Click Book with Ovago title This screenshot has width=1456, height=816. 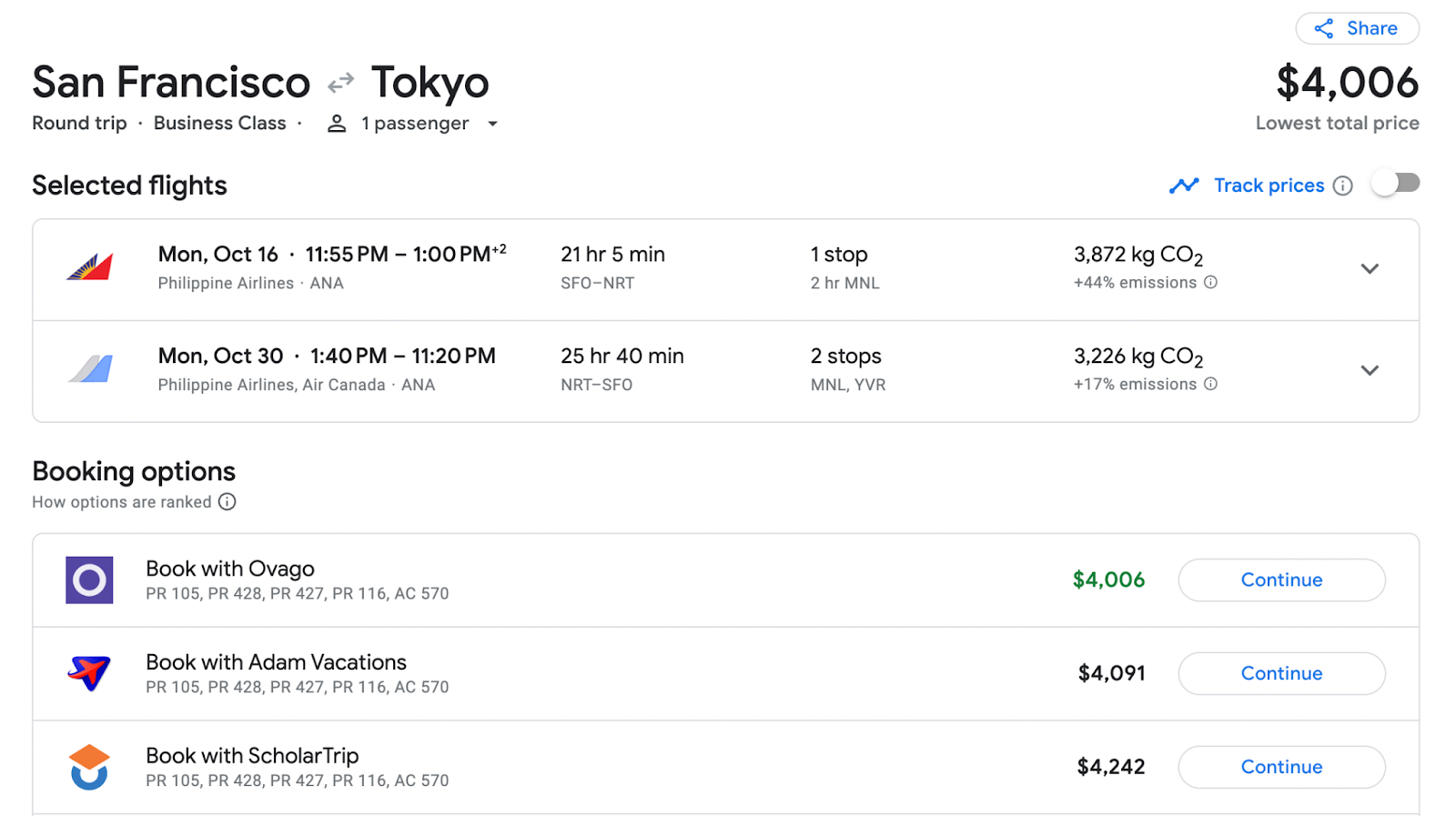click(230, 569)
